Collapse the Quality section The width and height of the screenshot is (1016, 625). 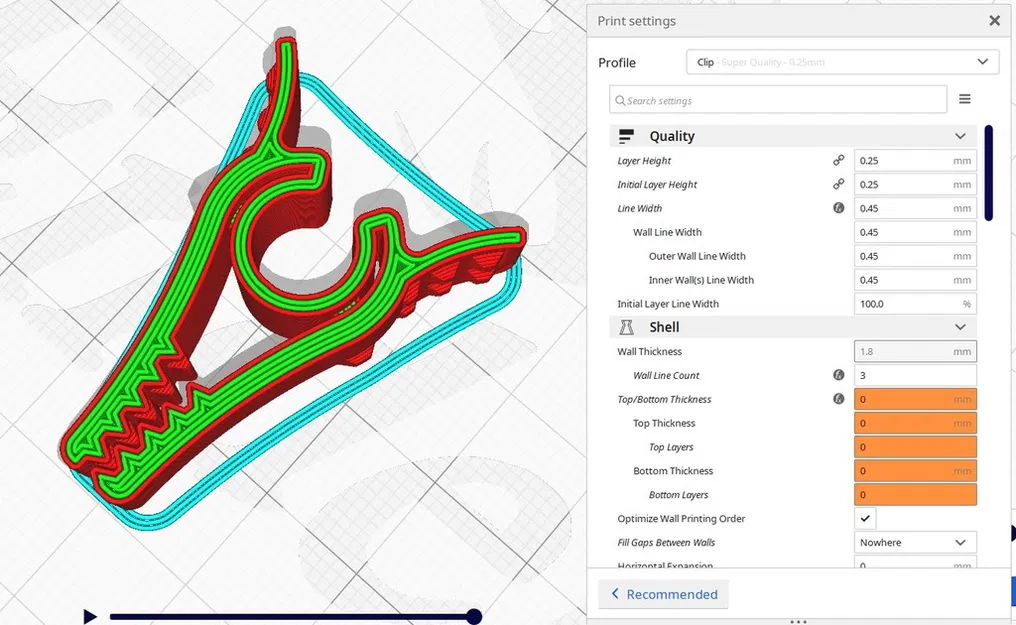tap(960, 136)
